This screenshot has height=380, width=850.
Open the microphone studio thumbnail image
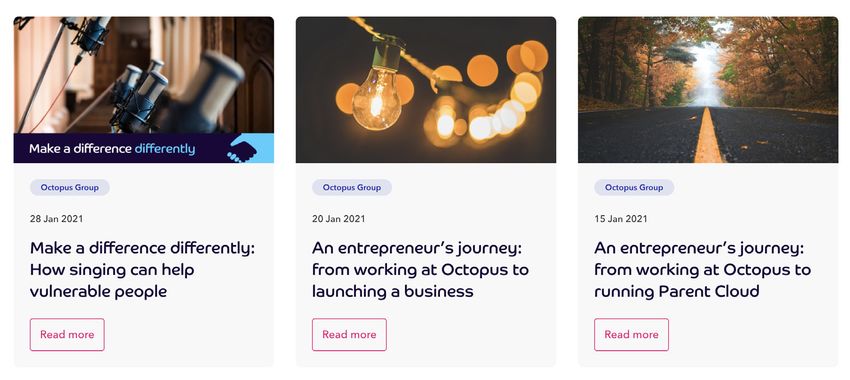pyautogui.click(x=144, y=89)
